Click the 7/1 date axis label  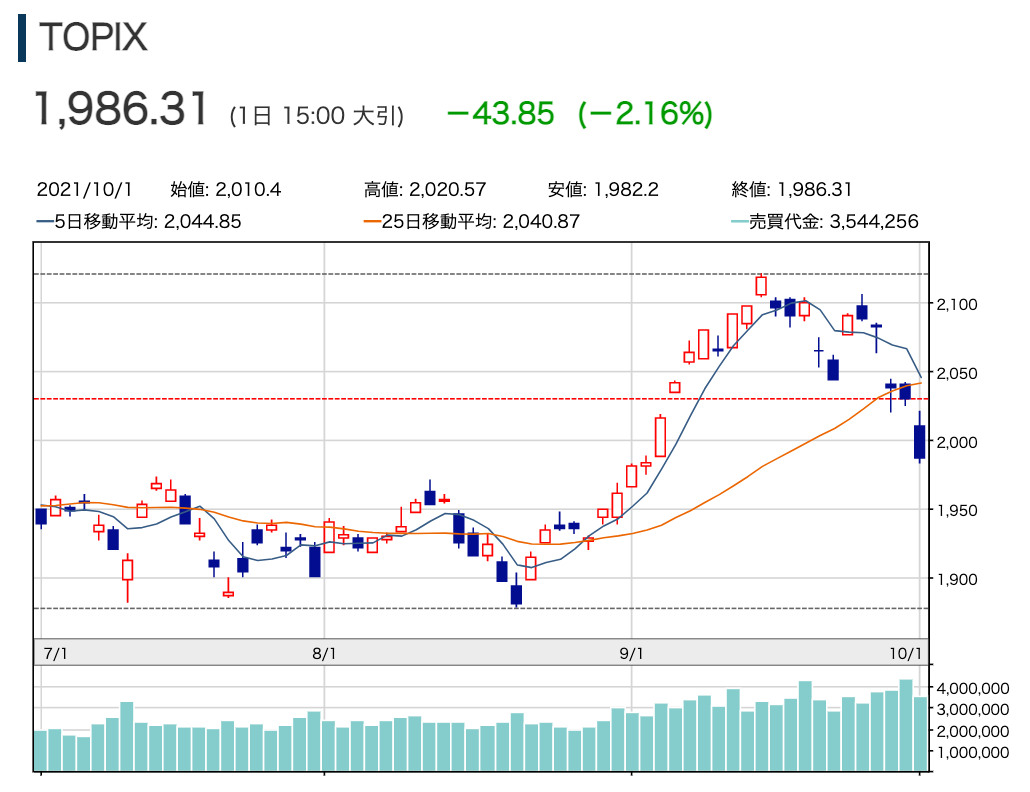pos(55,653)
